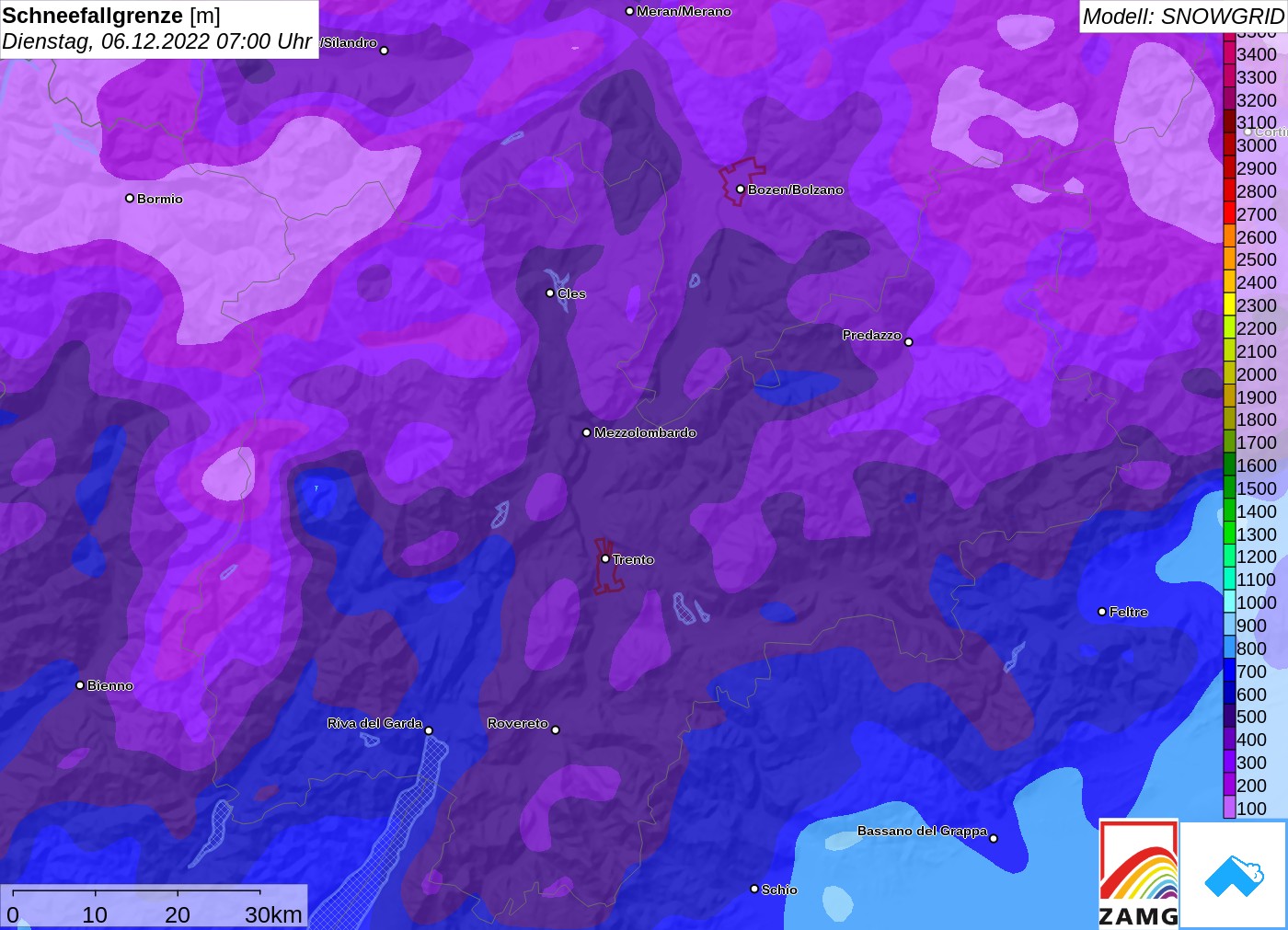Click the legend value '3400'
The height and width of the screenshot is (930, 1288).
1257,54
